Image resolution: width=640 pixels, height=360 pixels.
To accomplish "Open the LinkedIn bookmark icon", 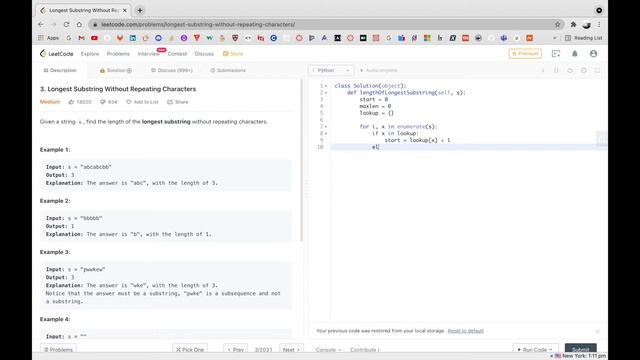I will pyautogui.click(x=133, y=38).
